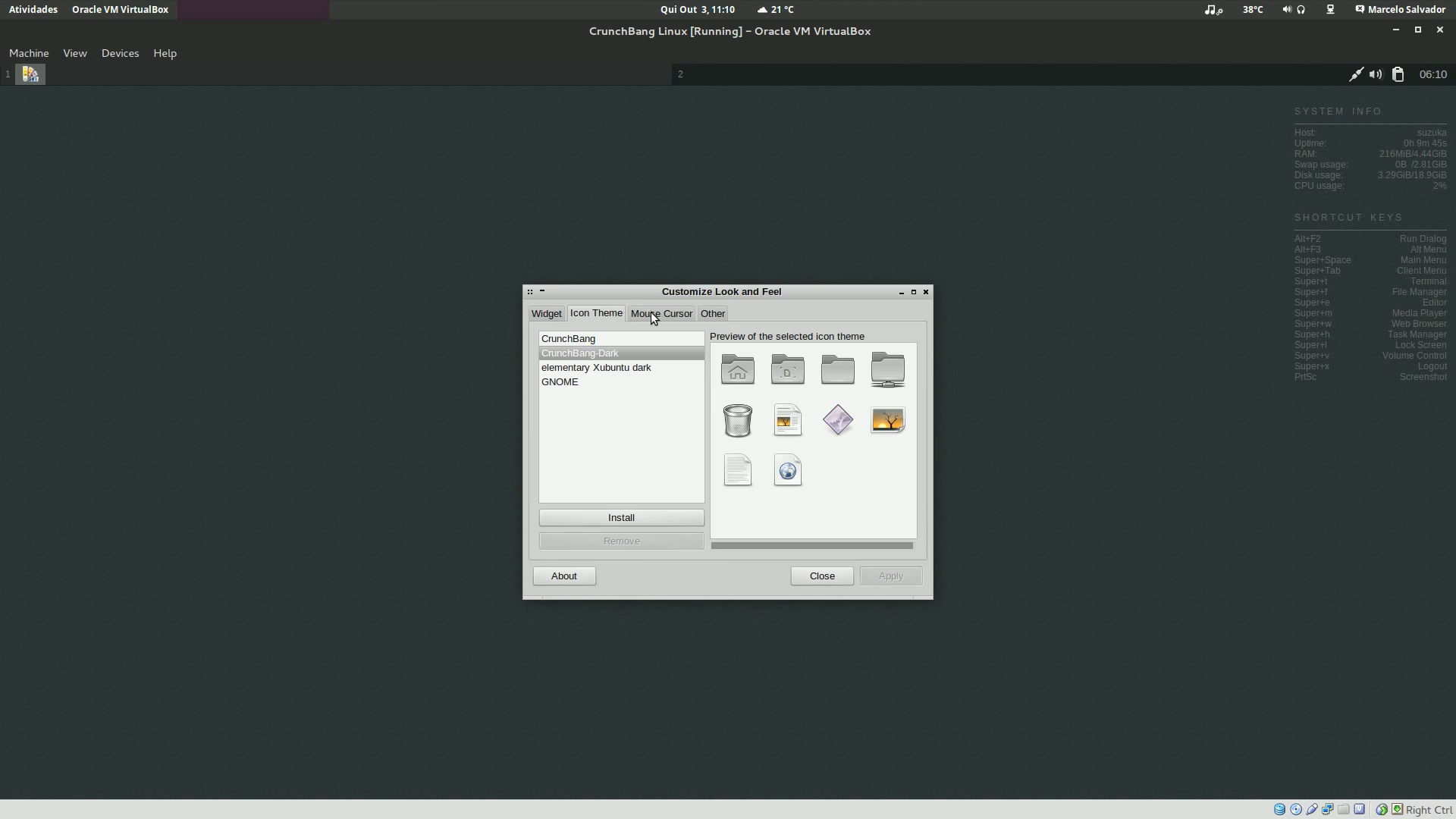The width and height of the screenshot is (1456, 819).
Task: Select elementary Xubuntu dark icon theme
Action: (x=621, y=368)
